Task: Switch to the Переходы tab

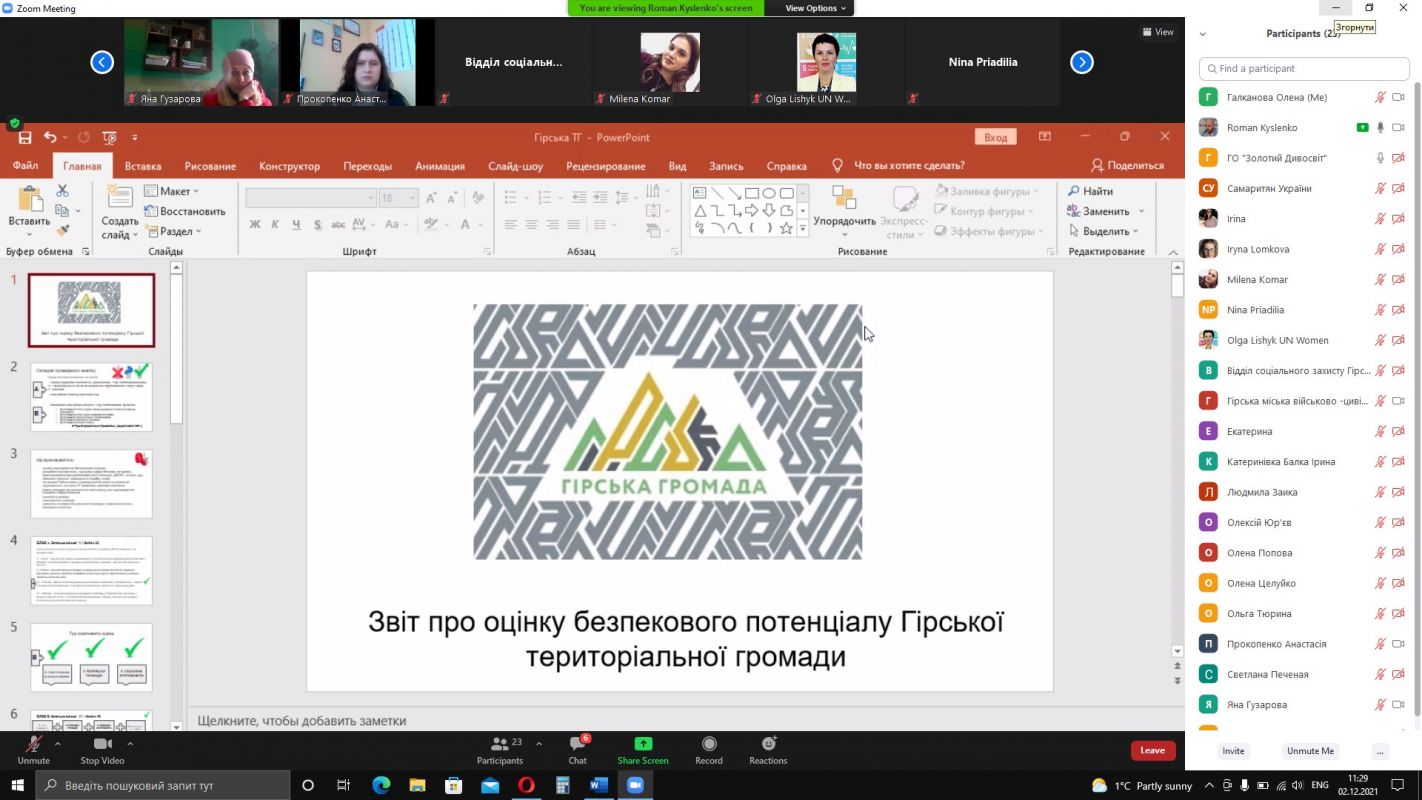Action: click(x=367, y=166)
